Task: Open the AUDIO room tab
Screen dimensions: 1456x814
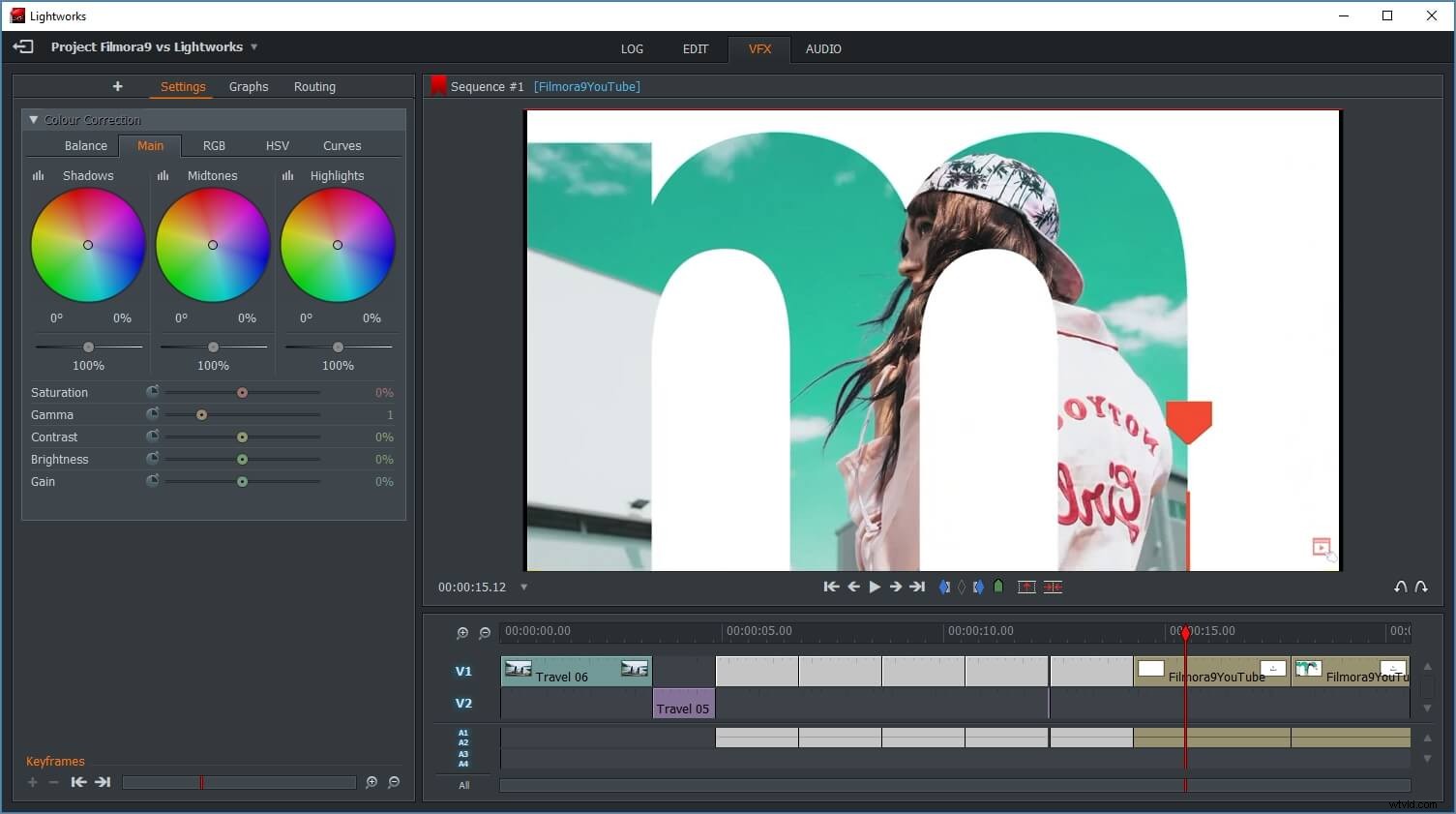Action: point(823,48)
